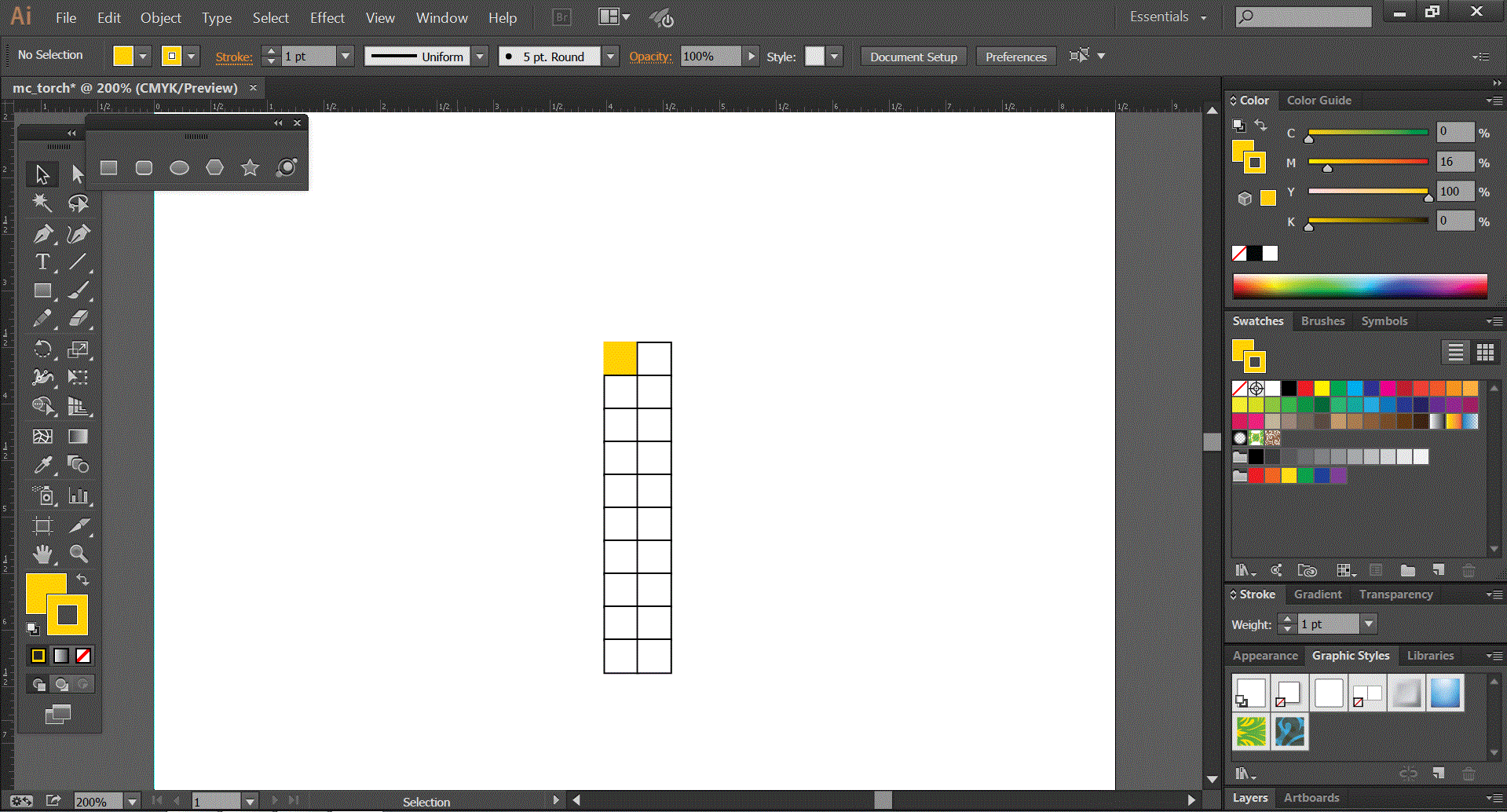
Task: Choose the Rounded Rectangle in floating panel
Action: [144, 167]
